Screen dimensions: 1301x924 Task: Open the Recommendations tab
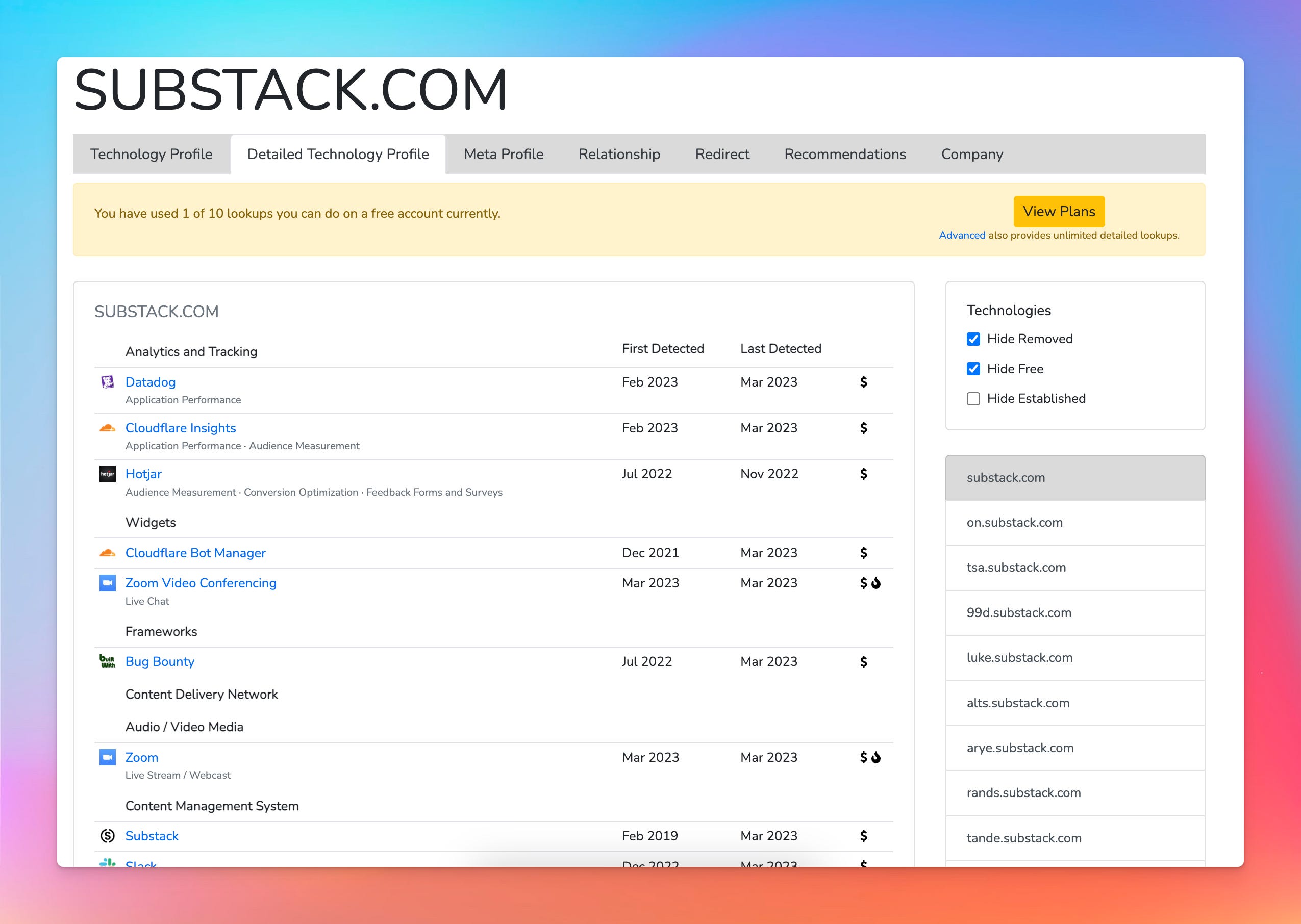(845, 154)
